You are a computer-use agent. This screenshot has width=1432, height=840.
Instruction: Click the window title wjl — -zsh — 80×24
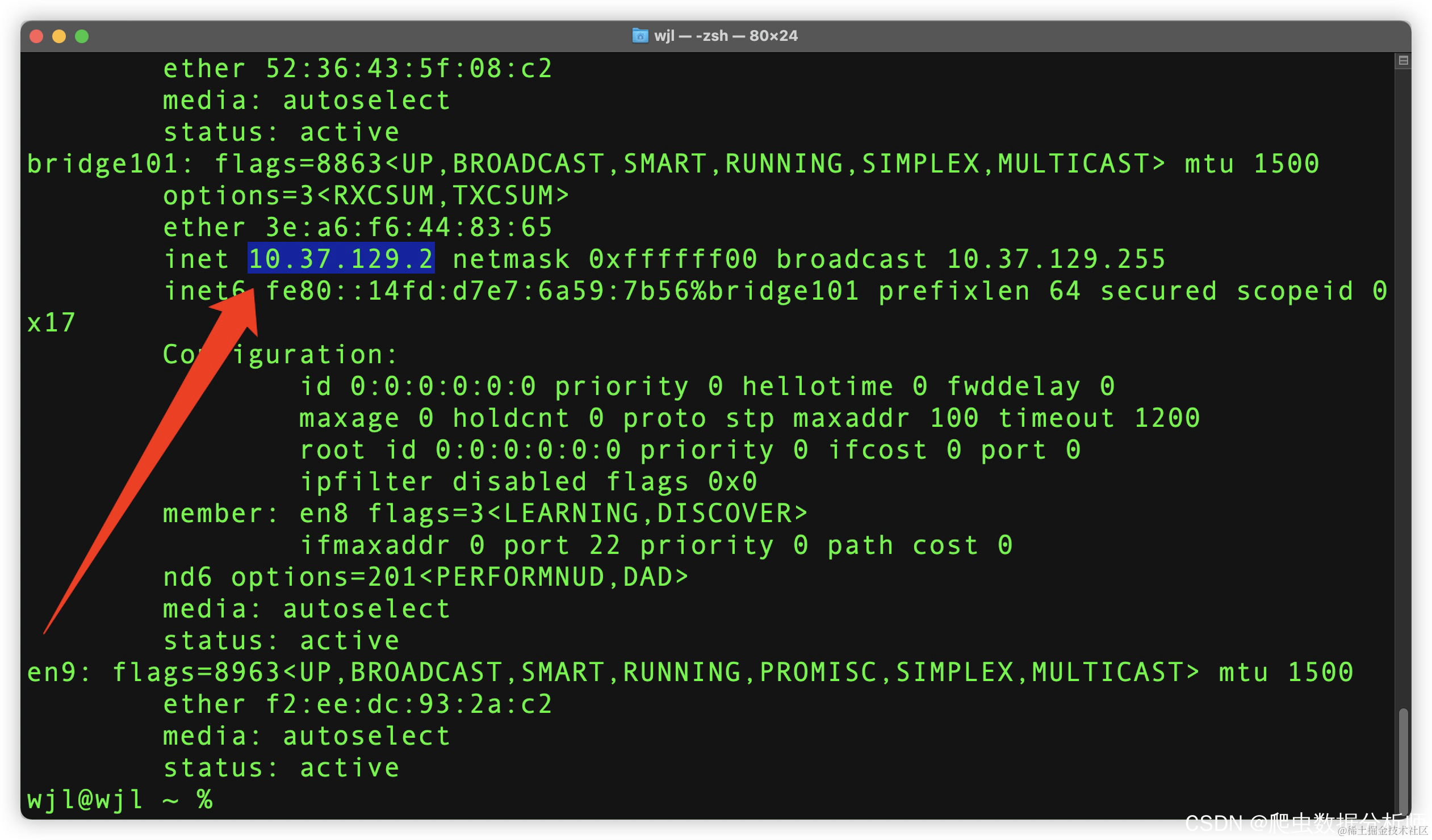(x=727, y=36)
